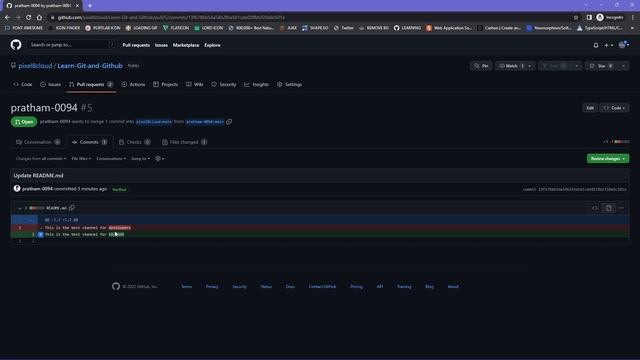
Task: Copy the head branch name icon
Action: tap(229, 122)
